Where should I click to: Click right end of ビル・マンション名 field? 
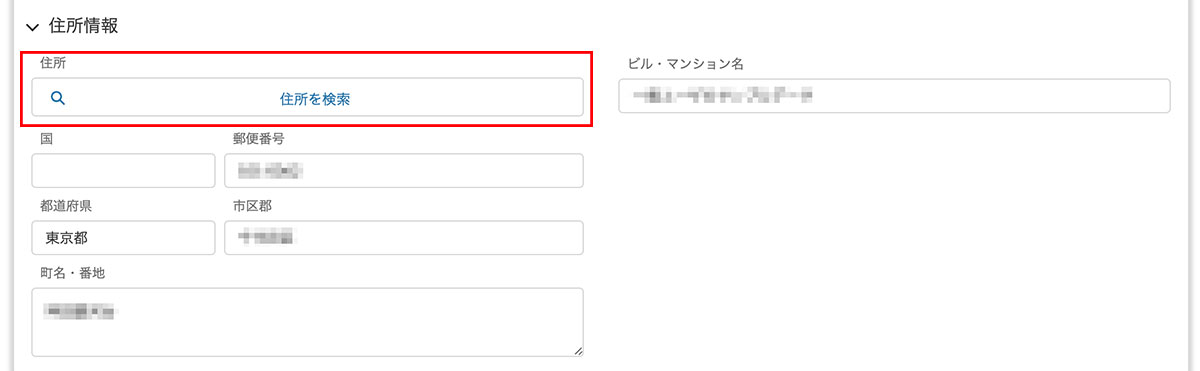(1150, 96)
